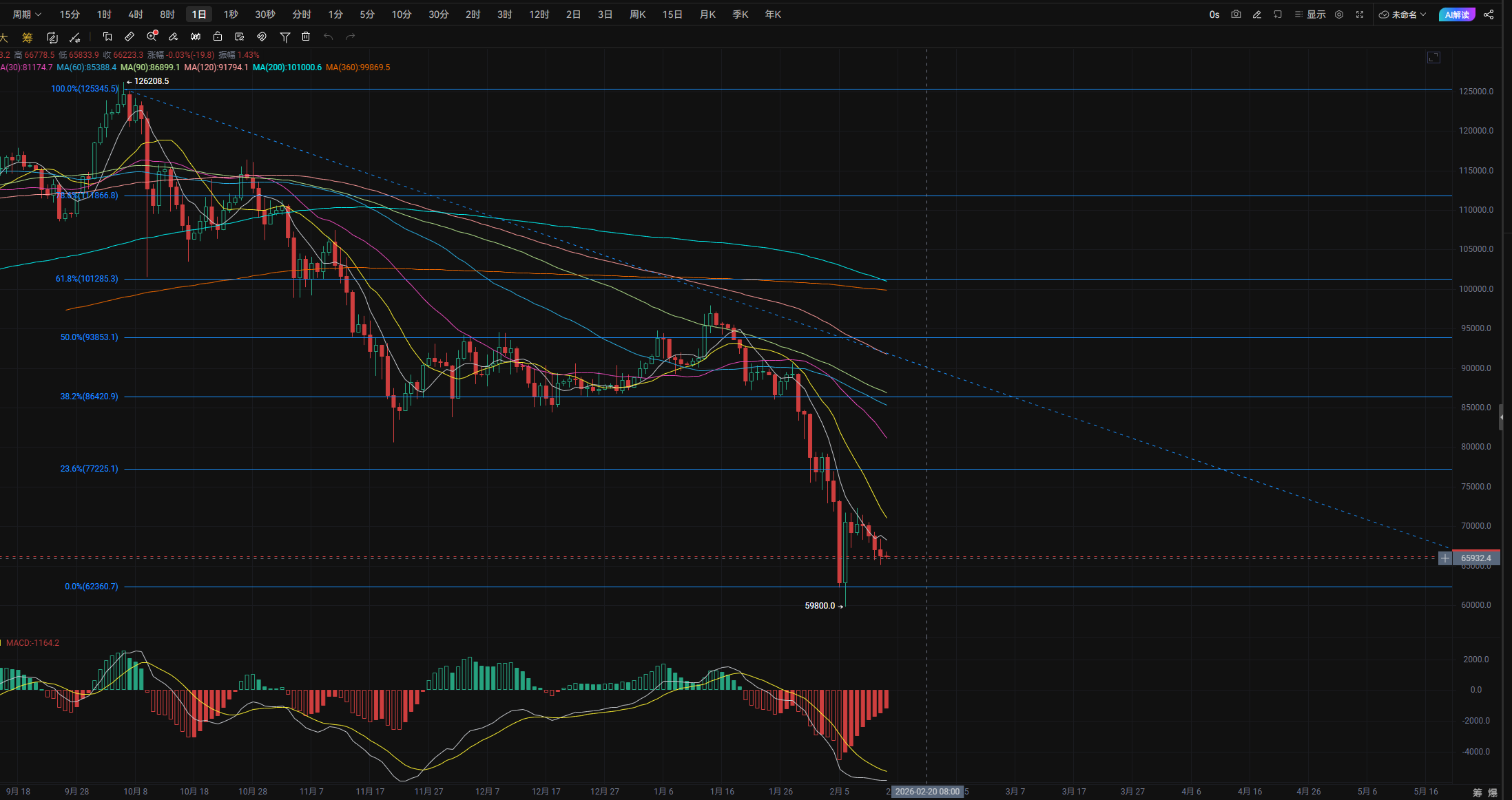Click the 65932.4 price label plus marker

(1445, 558)
